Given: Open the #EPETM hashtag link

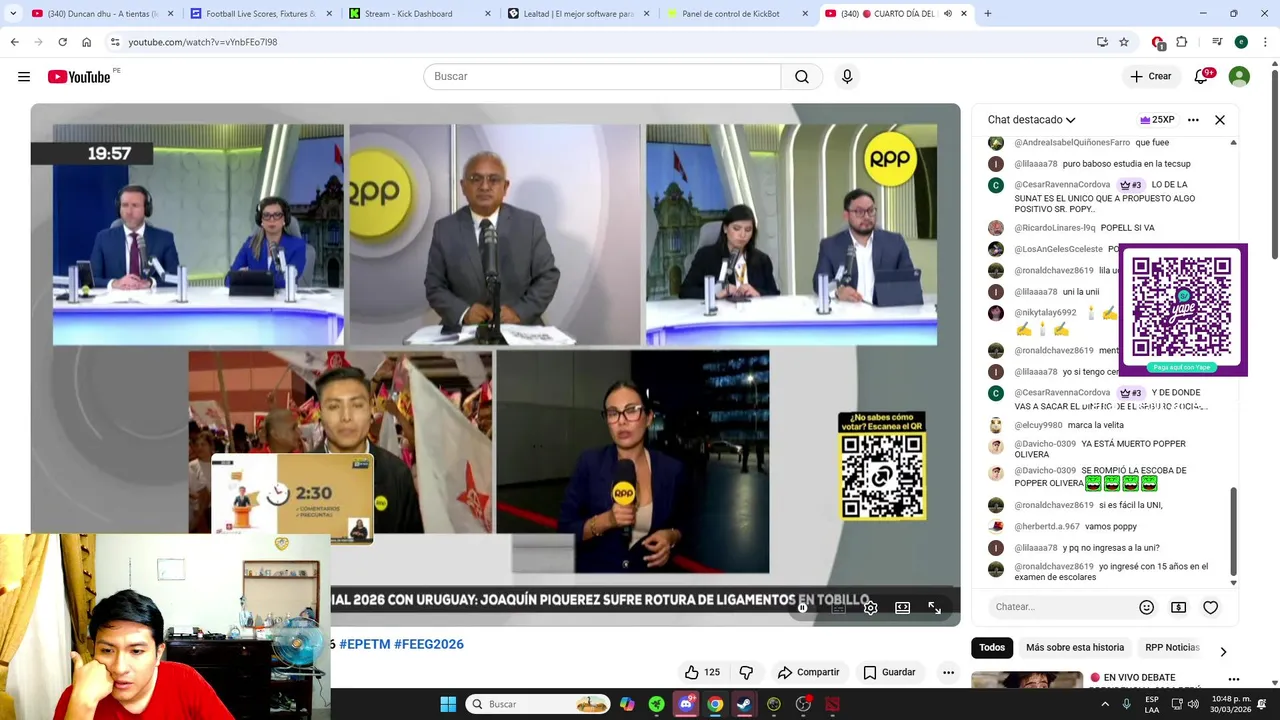Looking at the screenshot, I should click(x=365, y=645).
